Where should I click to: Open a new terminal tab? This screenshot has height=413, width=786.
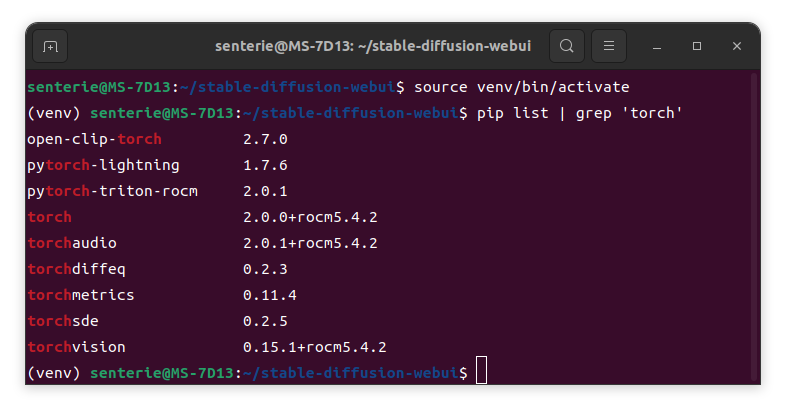point(50,46)
